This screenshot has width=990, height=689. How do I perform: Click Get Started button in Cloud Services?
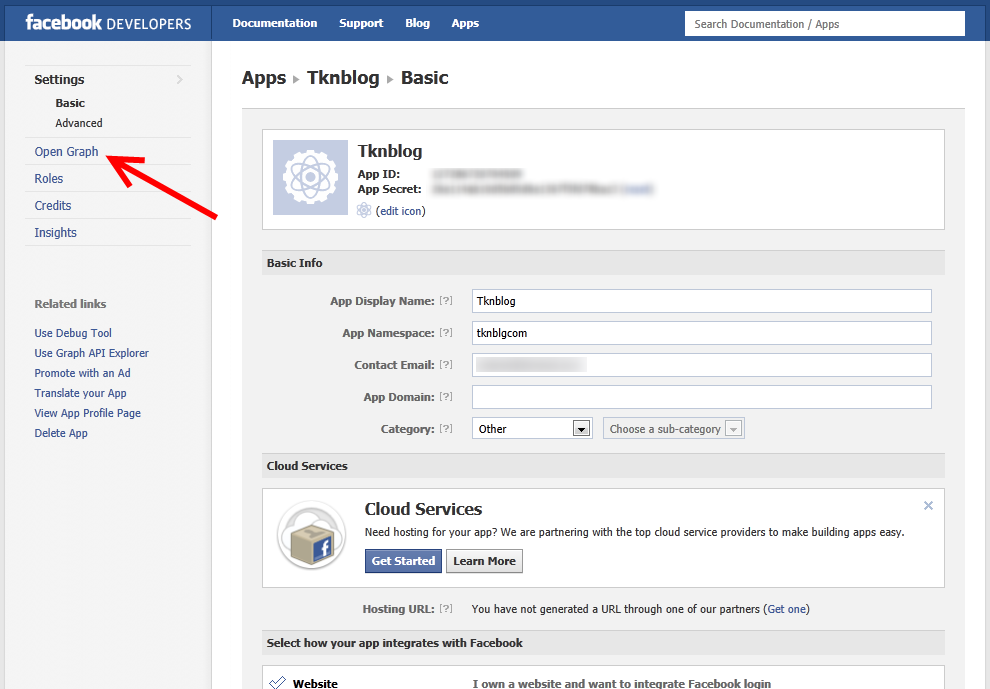[403, 561]
